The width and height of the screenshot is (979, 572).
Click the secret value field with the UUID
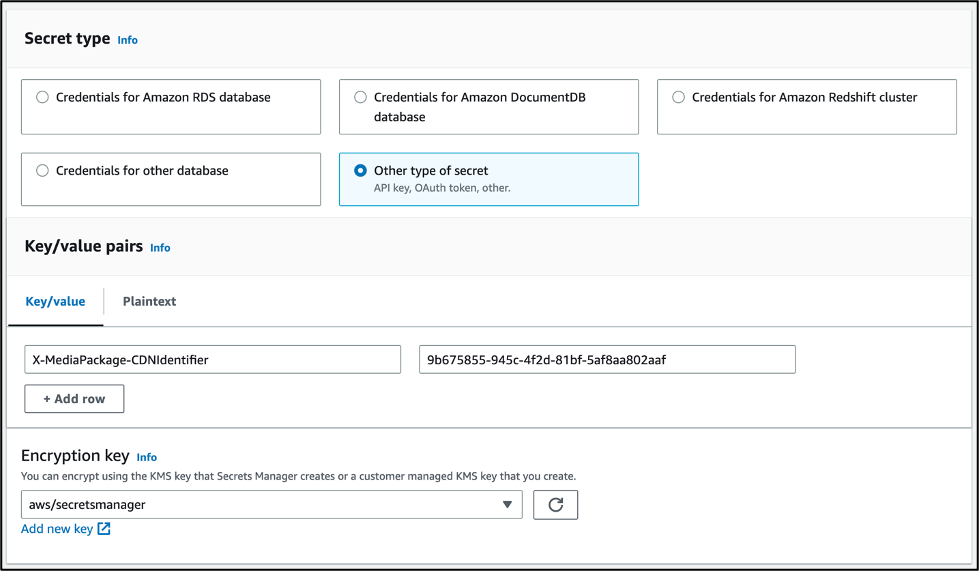606,360
